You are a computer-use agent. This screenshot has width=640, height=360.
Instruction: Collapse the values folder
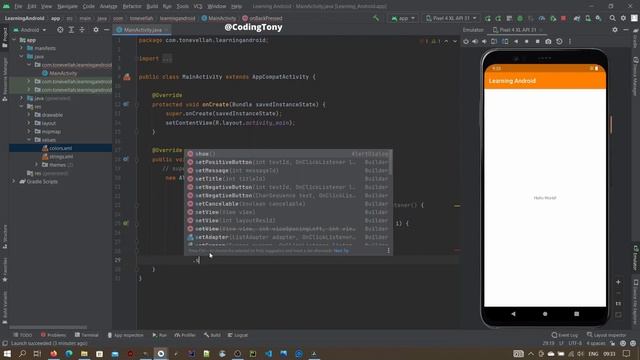(x=29, y=140)
